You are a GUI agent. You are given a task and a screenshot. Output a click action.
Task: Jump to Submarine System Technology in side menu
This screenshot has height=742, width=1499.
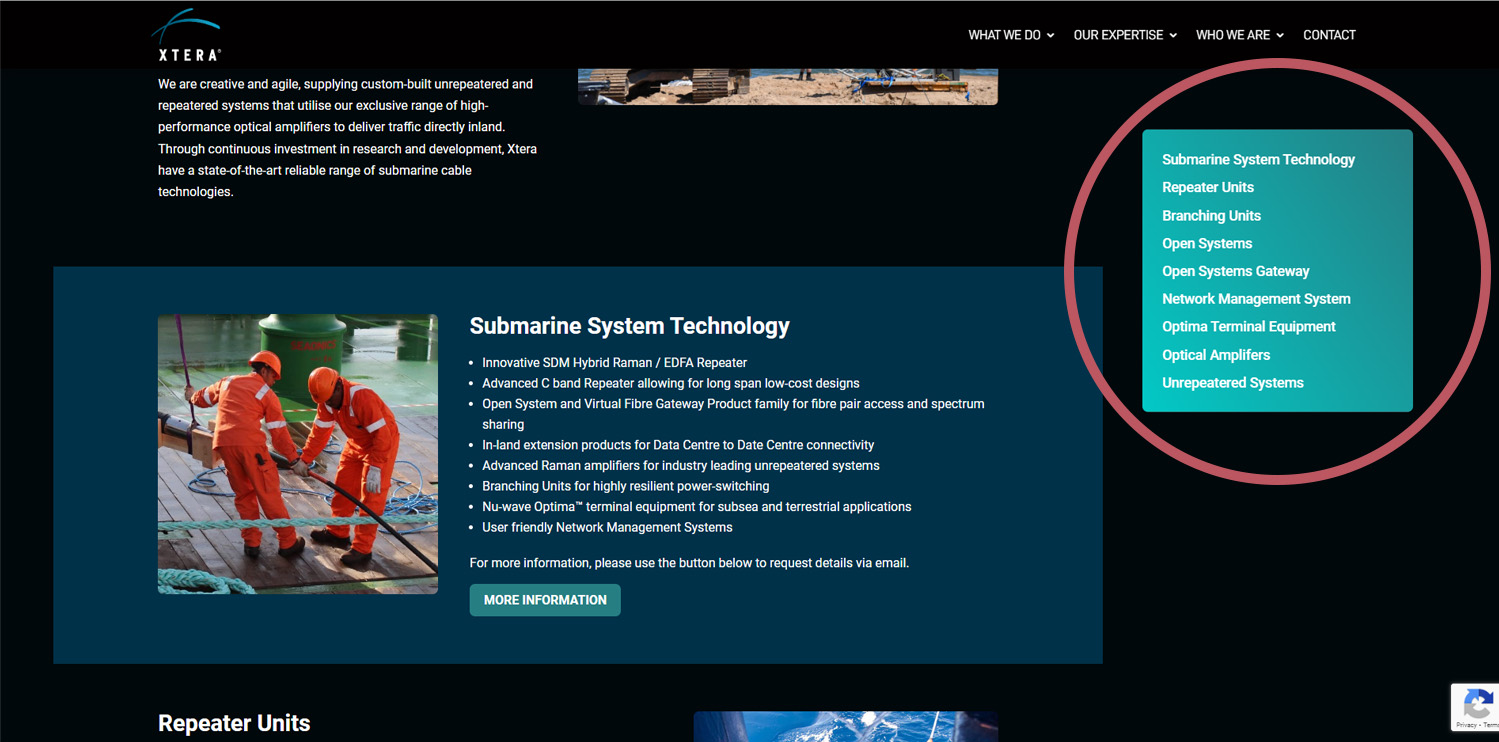click(x=1258, y=159)
